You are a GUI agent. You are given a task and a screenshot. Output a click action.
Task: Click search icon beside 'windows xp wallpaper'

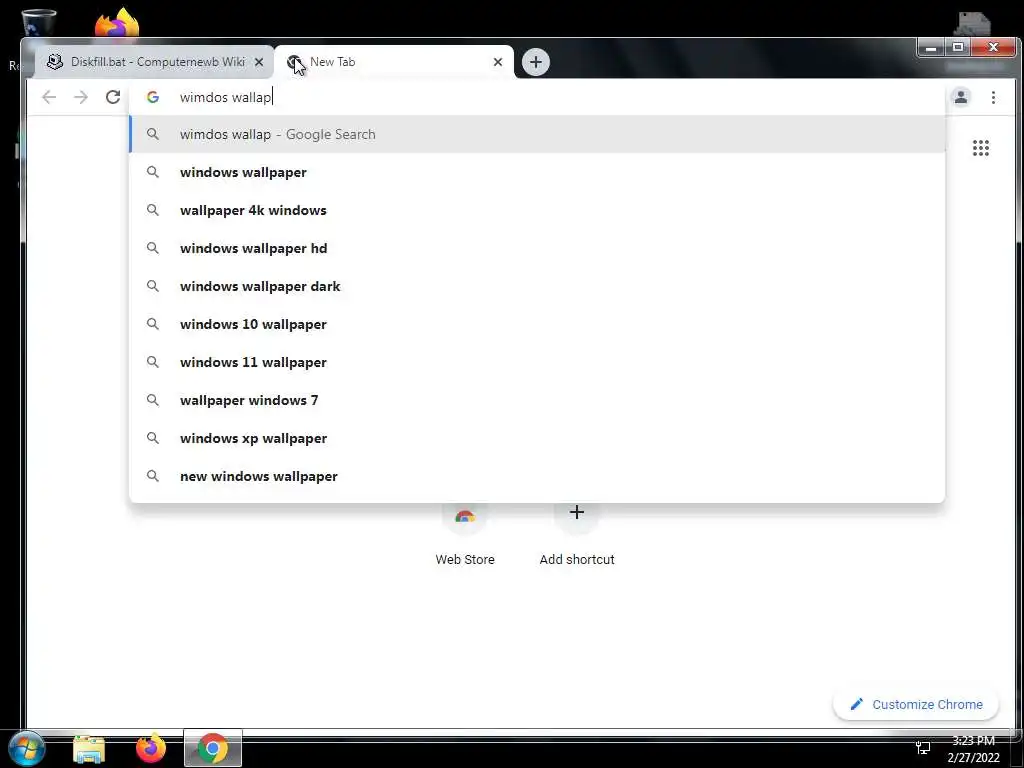pyautogui.click(x=153, y=438)
